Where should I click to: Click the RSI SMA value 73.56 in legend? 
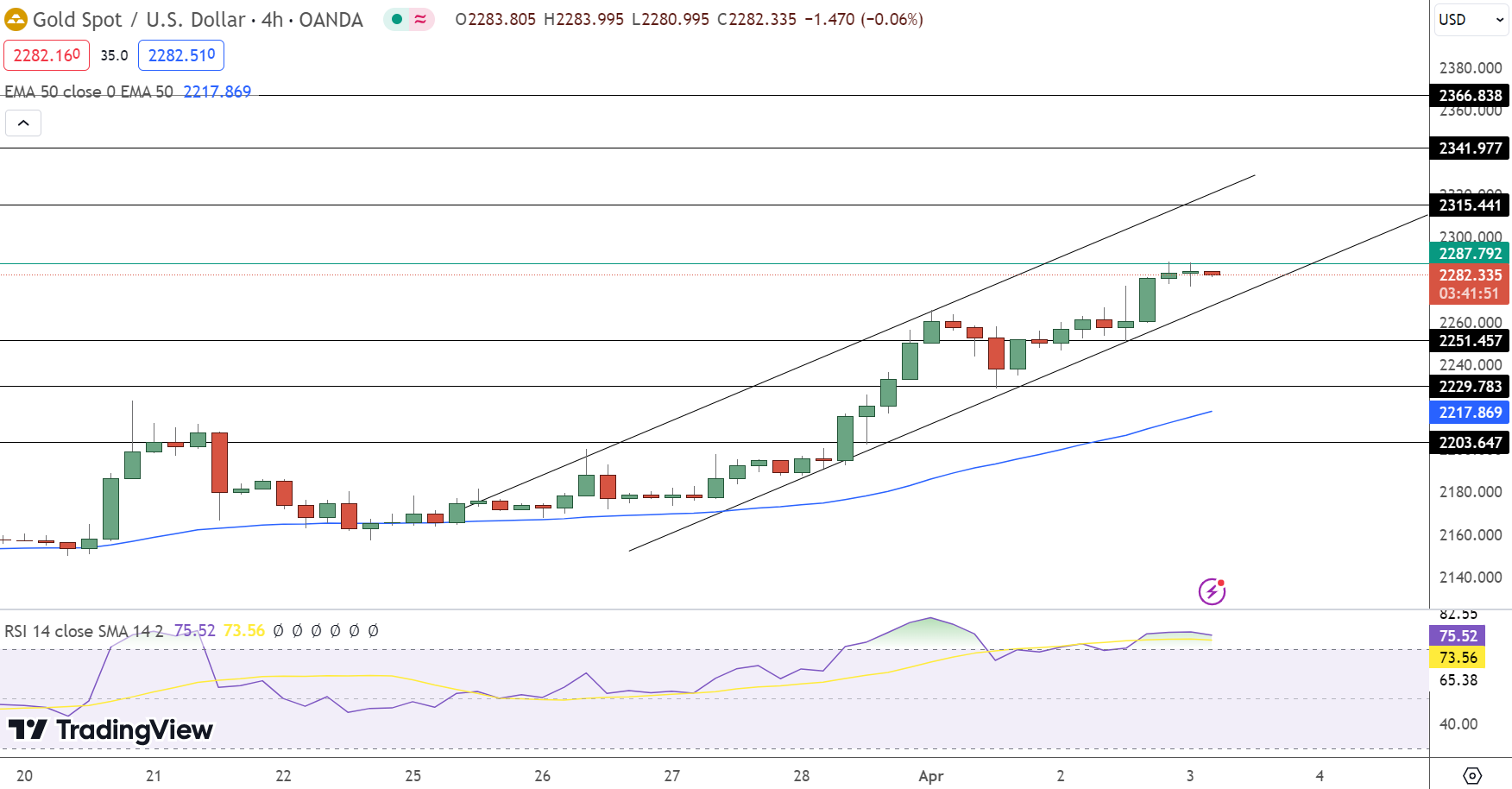(244, 631)
